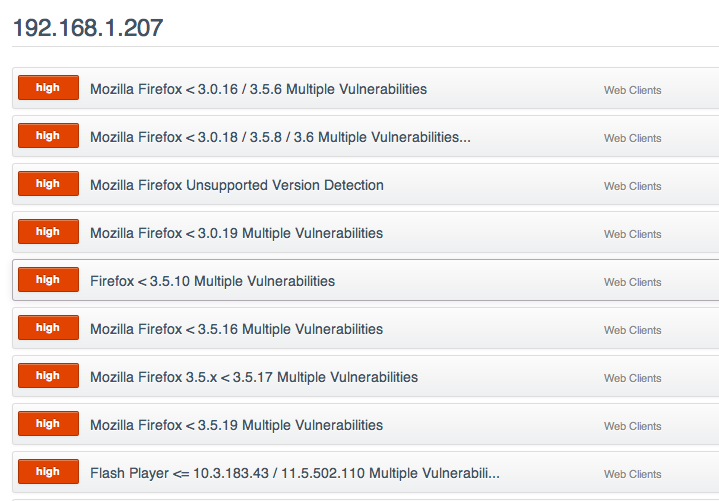Click the 192.168.1.207 host heading
The height and width of the screenshot is (501, 719).
pos(88,28)
